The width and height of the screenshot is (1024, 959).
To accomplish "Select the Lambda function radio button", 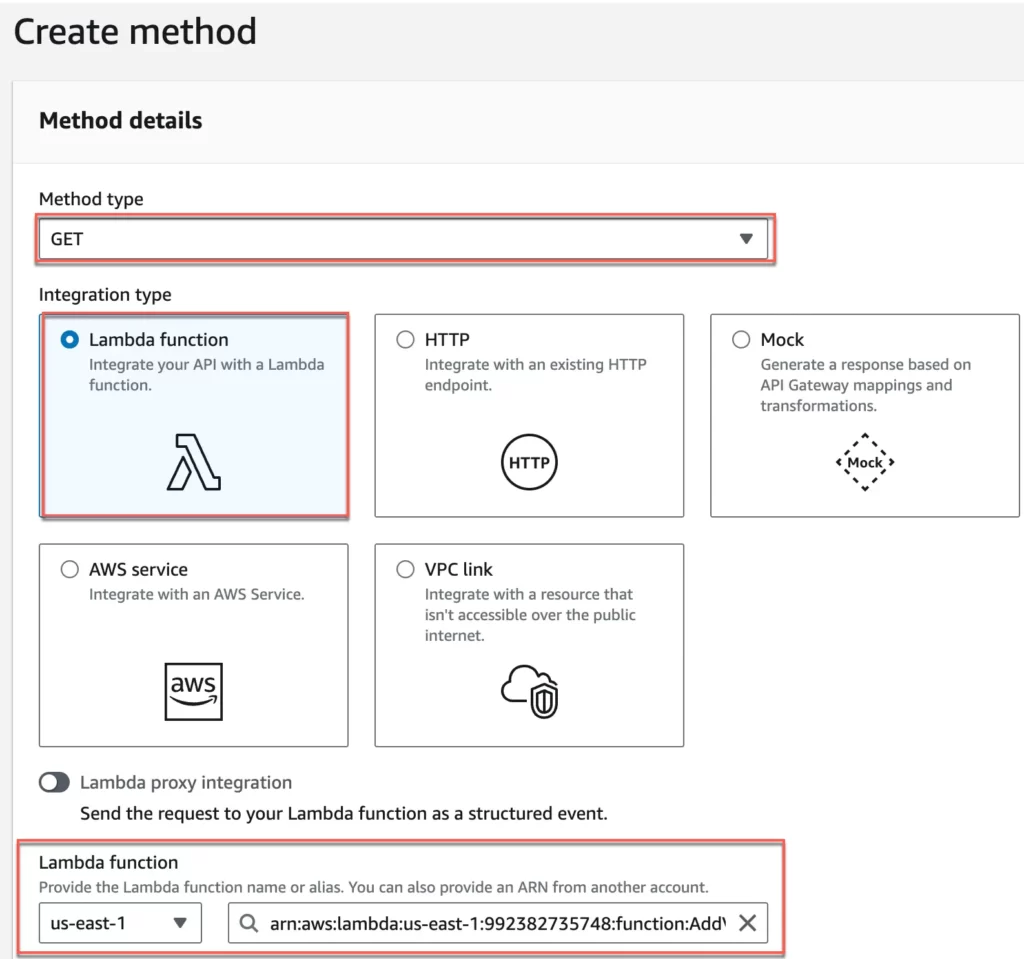I will pos(70,340).
